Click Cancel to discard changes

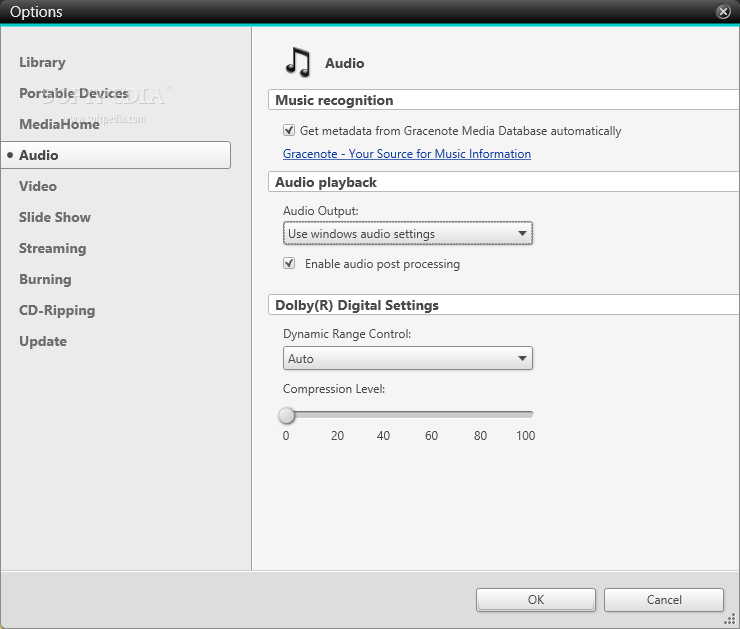pos(664,600)
